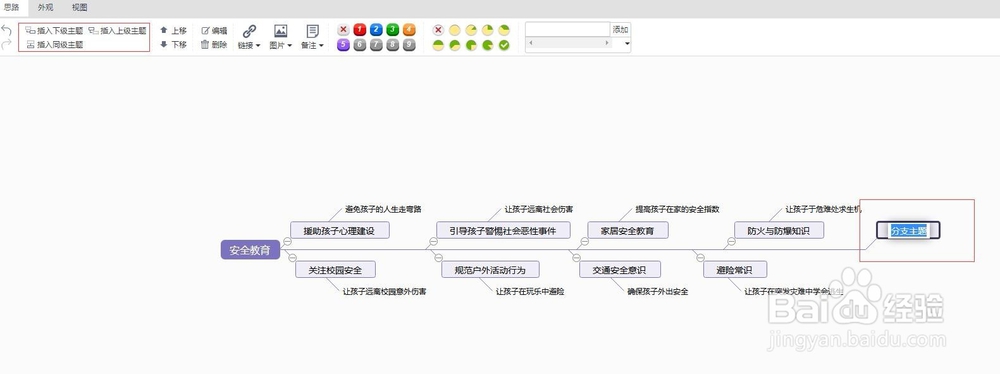This screenshot has width=1000, height=374.
Task: Click the 确保孩子外出安全 sub-topic text
Action: coord(658,291)
